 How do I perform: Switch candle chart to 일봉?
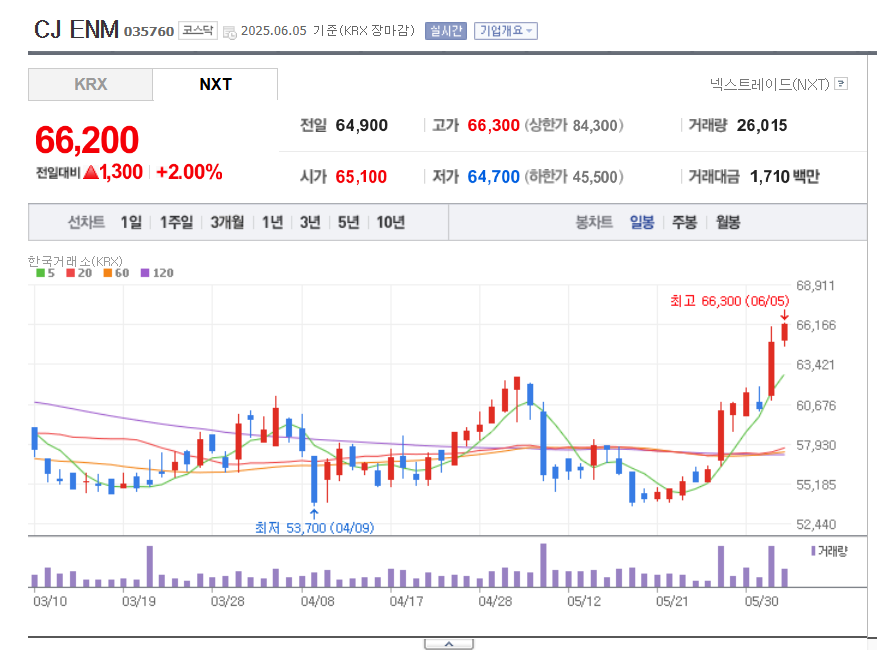[x=642, y=223]
